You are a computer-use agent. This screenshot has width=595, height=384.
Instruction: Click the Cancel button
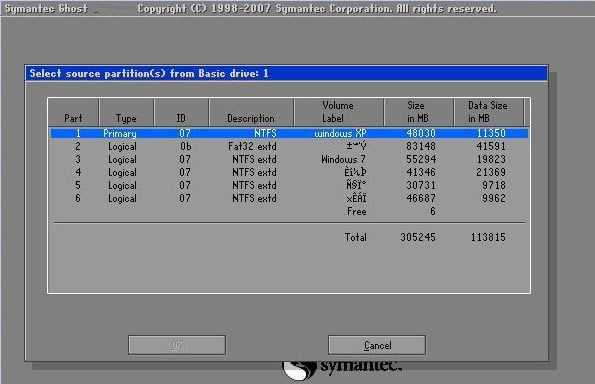tap(377, 345)
